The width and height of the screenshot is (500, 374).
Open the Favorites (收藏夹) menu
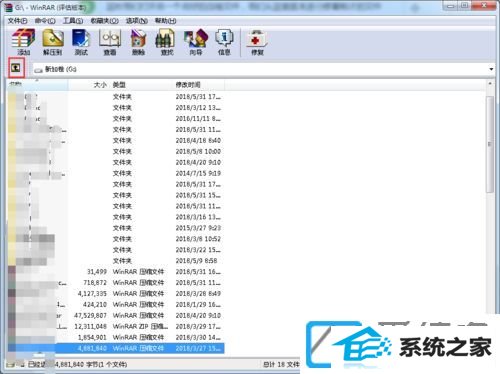pos(104,21)
